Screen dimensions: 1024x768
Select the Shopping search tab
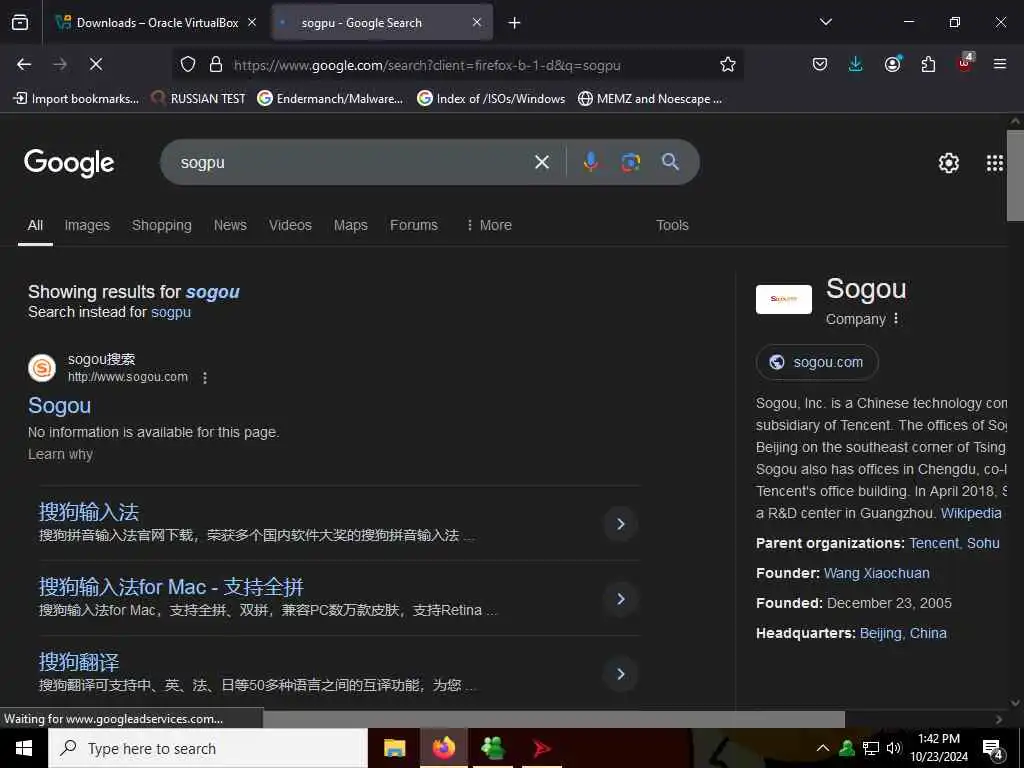pyautogui.click(x=161, y=225)
